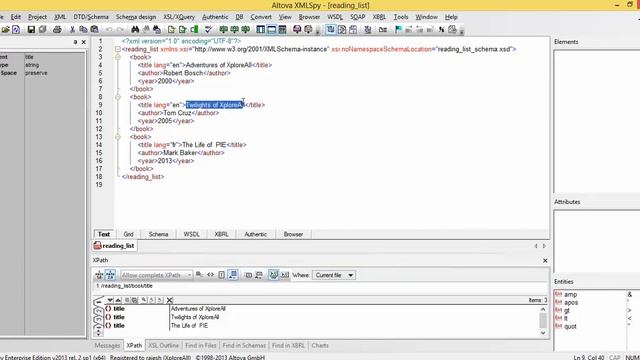Click the reading_list document file icon

98,246
